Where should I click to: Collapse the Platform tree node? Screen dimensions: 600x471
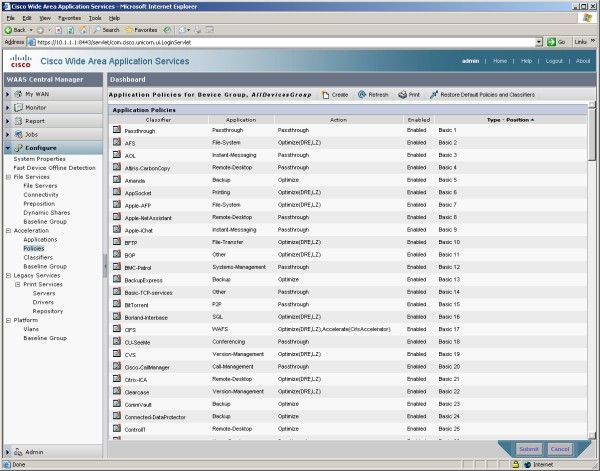click(x=8, y=320)
